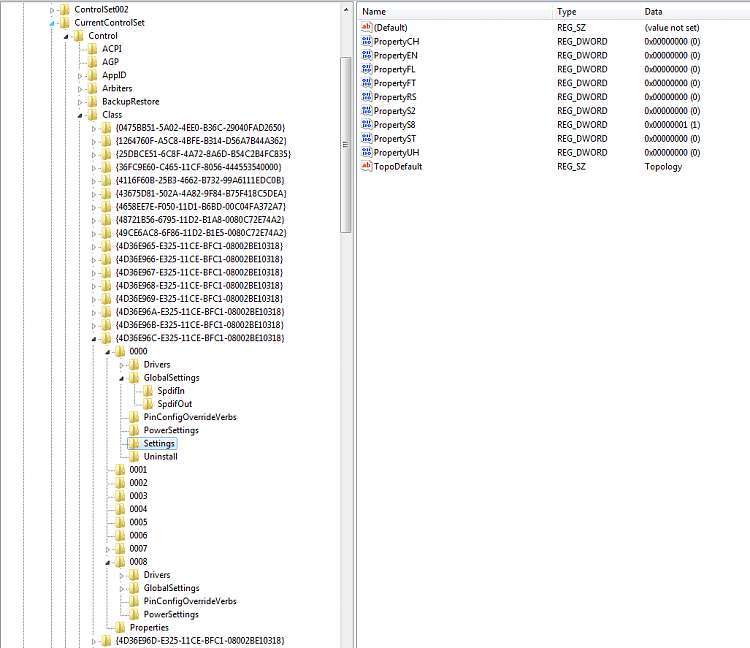Expand the {4D36E96D-E325-11CE-BFC1-08002BE10318} key
Viewport: 750px width, 648px height.
pos(94,641)
